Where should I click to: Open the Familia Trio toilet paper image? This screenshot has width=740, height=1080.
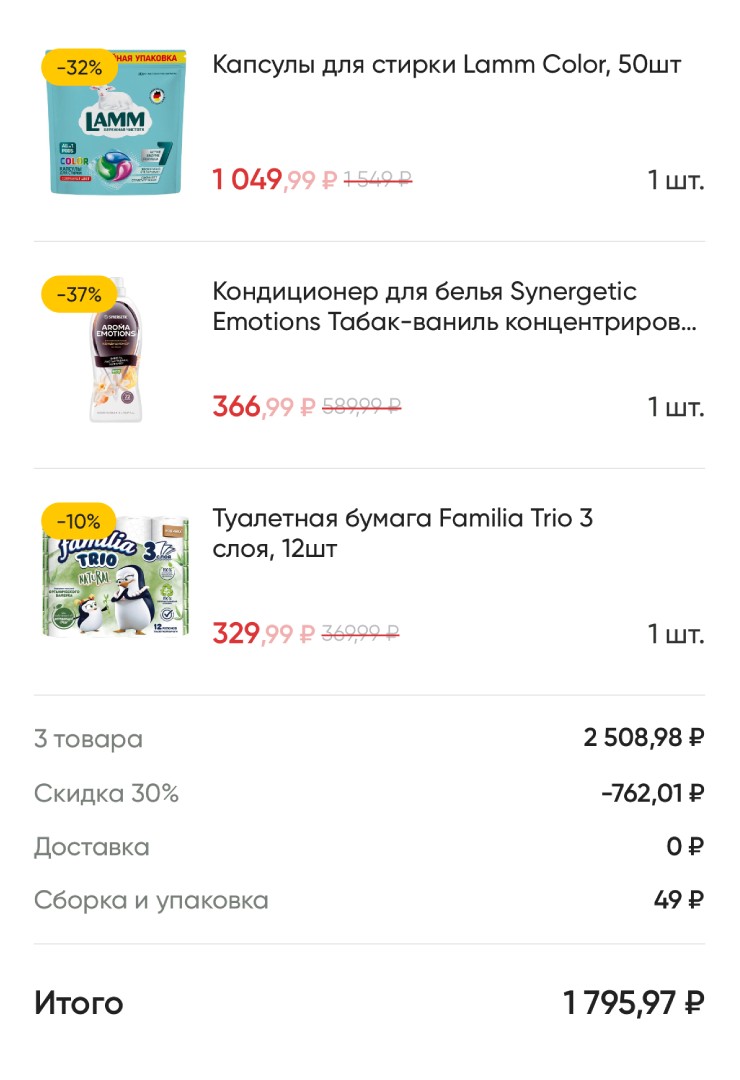point(116,576)
